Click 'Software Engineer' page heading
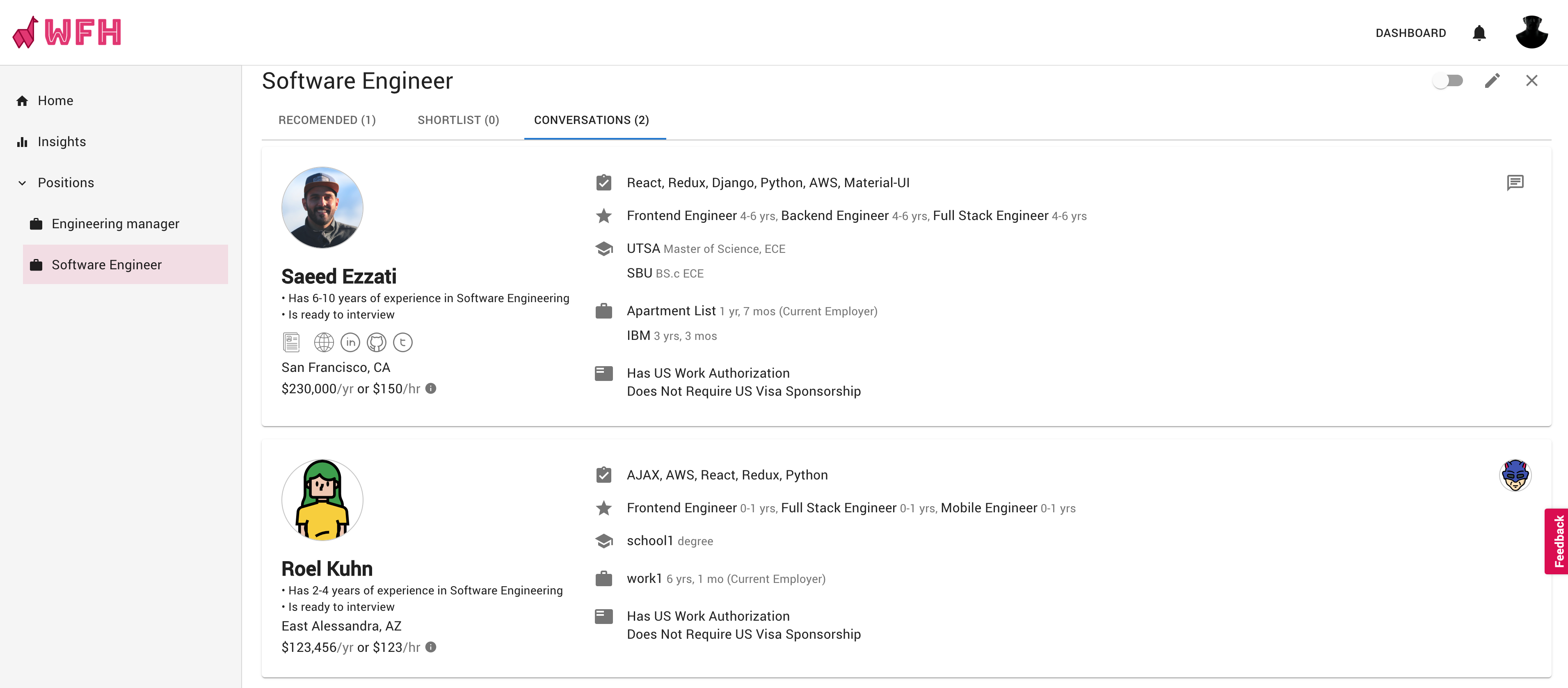The height and width of the screenshot is (688, 1568). coord(357,81)
